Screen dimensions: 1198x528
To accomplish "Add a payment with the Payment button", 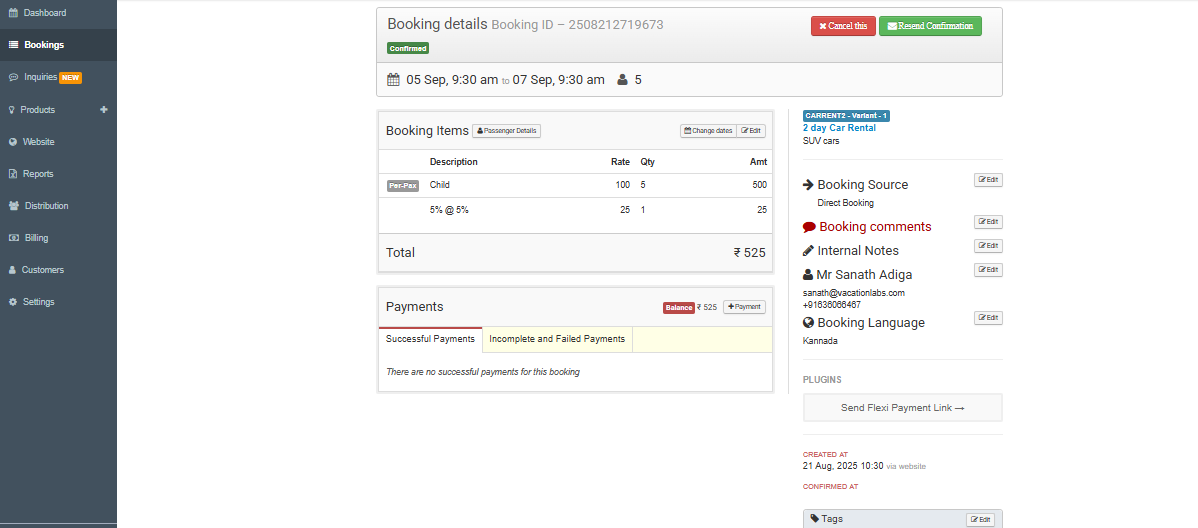I will click(x=744, y=307).
